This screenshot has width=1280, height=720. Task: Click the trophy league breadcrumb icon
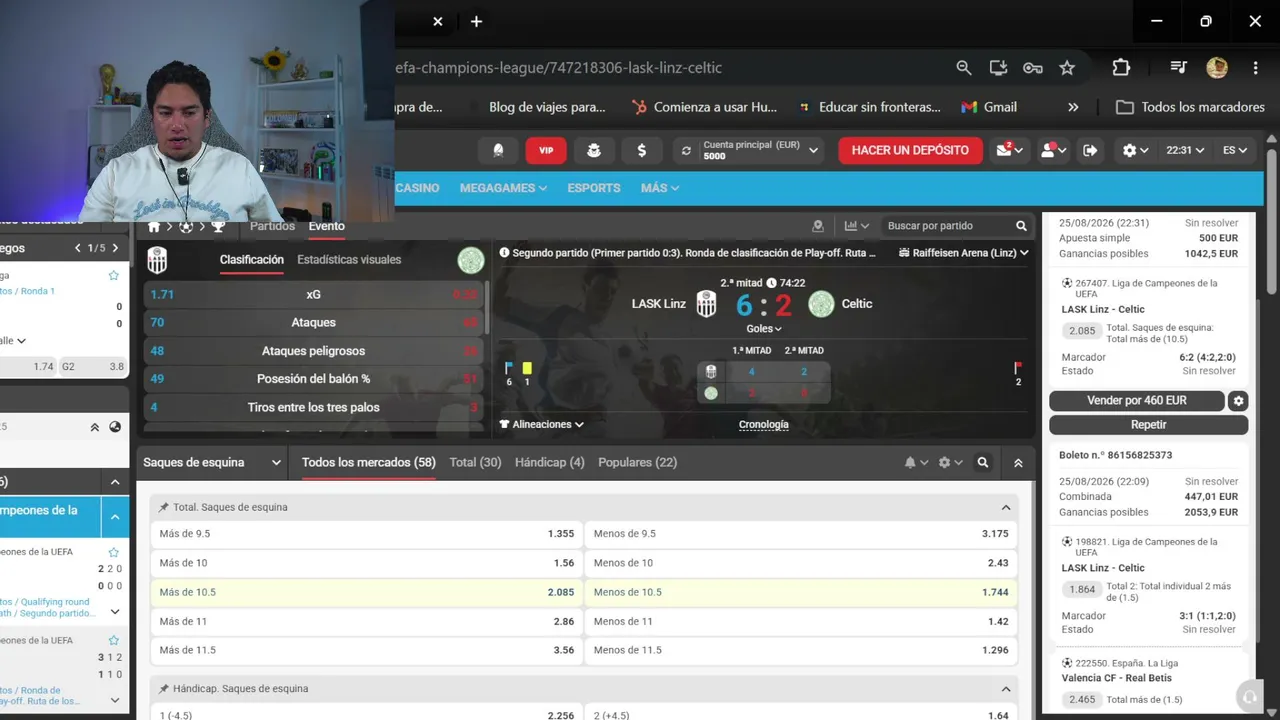point(218,226)
